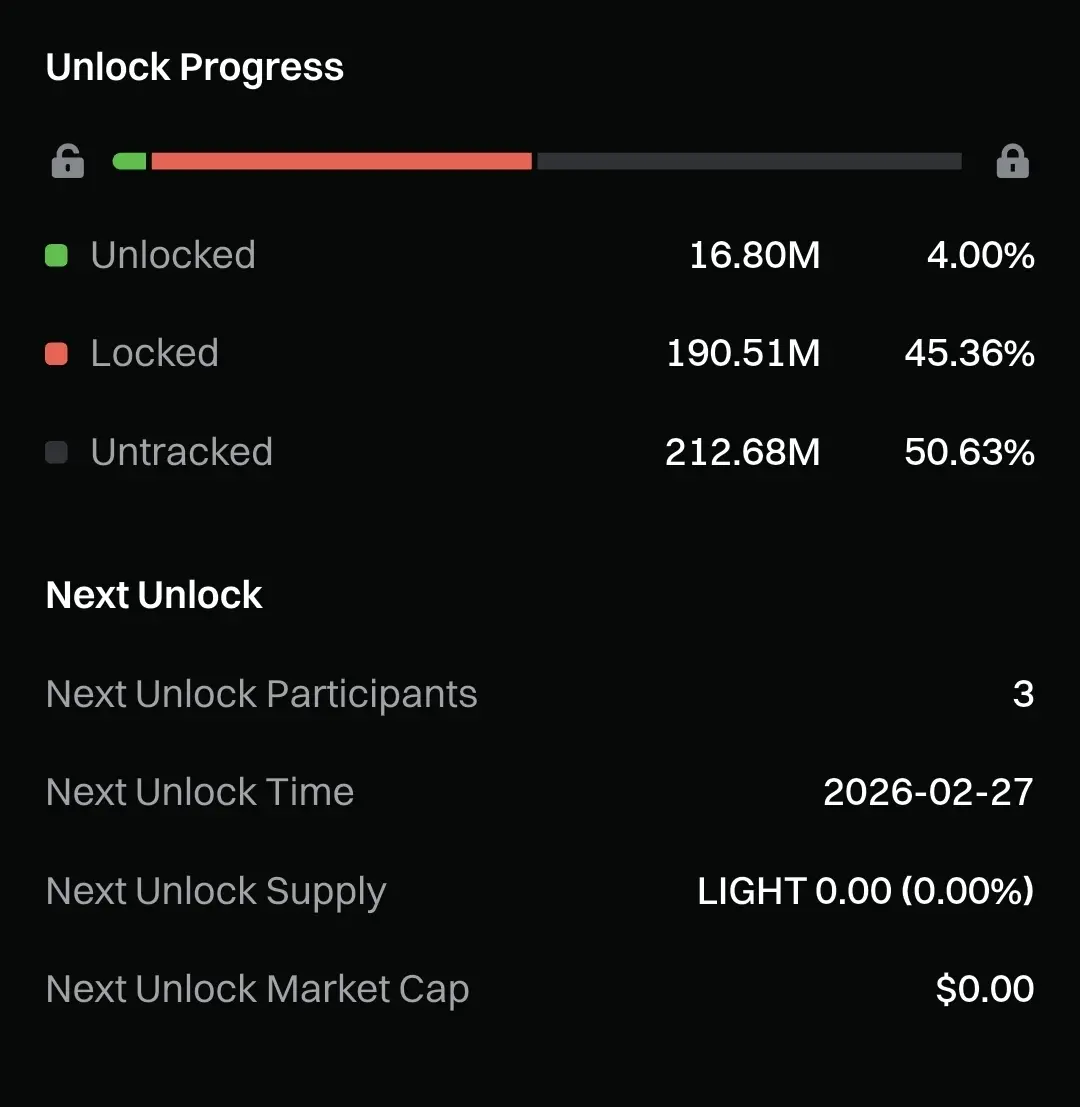
Task: Click the red Locked legend dot
Action: tap(57, 354)
